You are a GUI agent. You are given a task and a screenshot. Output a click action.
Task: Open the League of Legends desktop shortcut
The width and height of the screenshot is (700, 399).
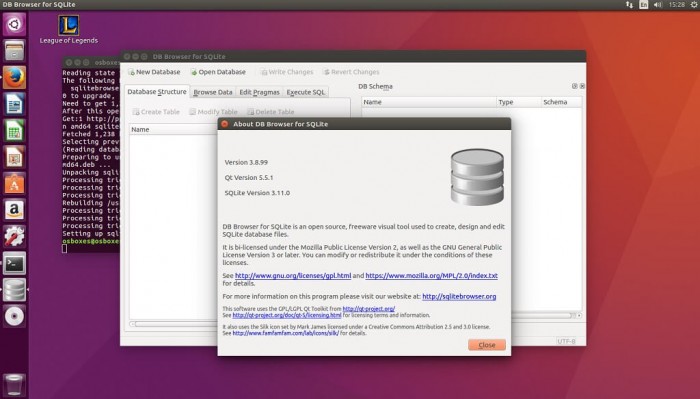pos(69,29)
